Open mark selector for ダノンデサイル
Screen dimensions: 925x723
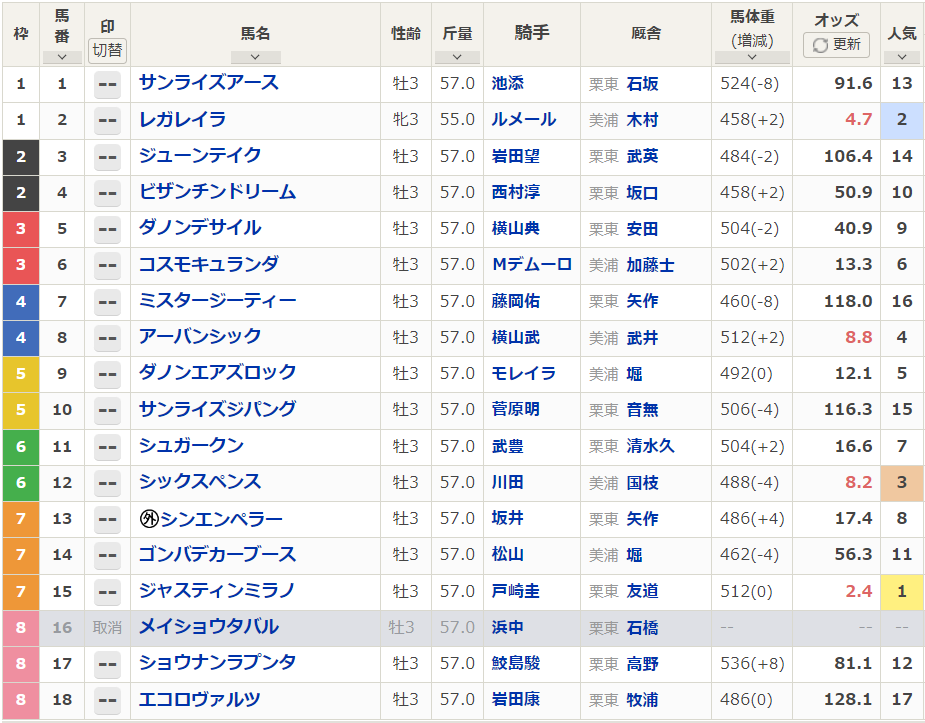(x=107, y=229)
